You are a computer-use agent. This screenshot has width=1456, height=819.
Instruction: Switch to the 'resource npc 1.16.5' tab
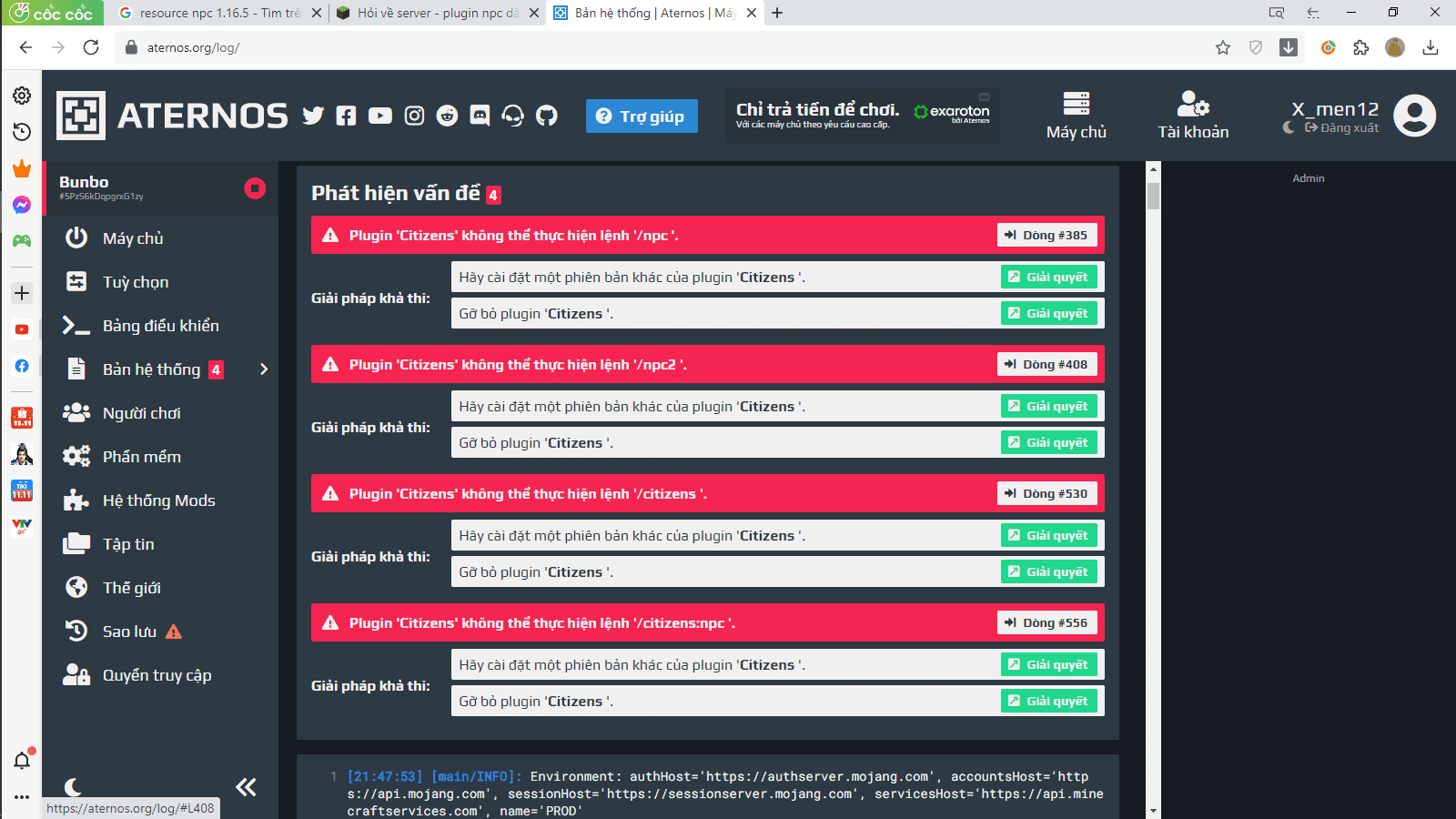[218, 13]
